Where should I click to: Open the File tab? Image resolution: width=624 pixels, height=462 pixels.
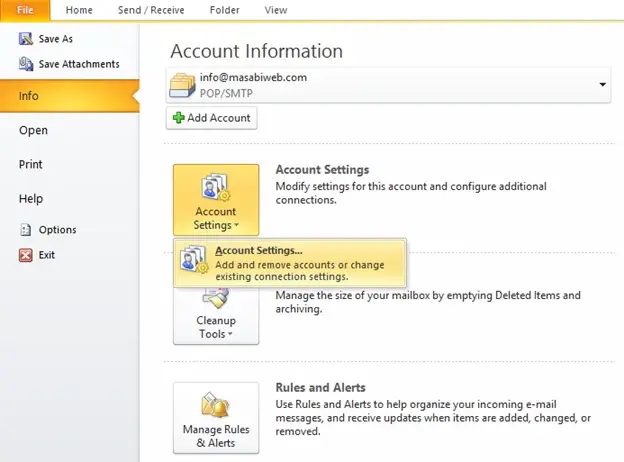25,10
